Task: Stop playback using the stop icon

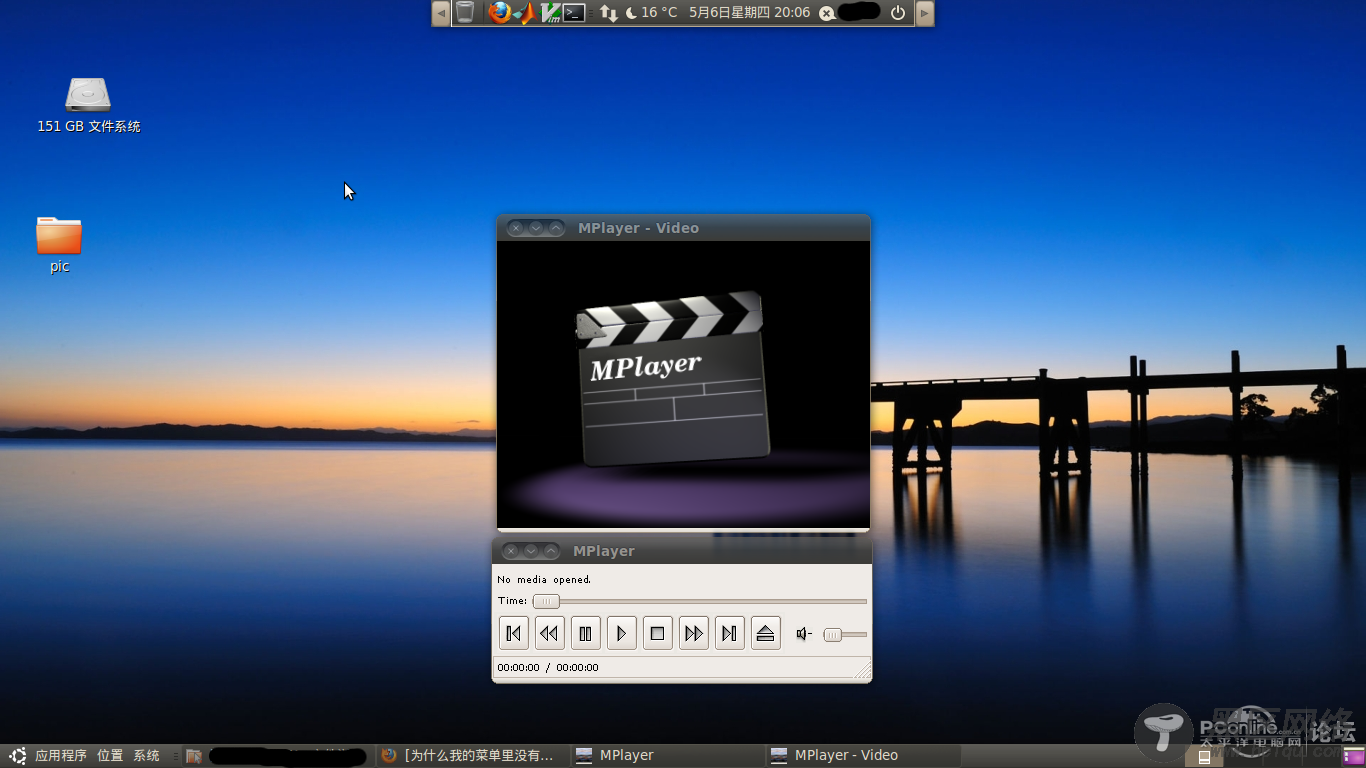Action: 657,632
